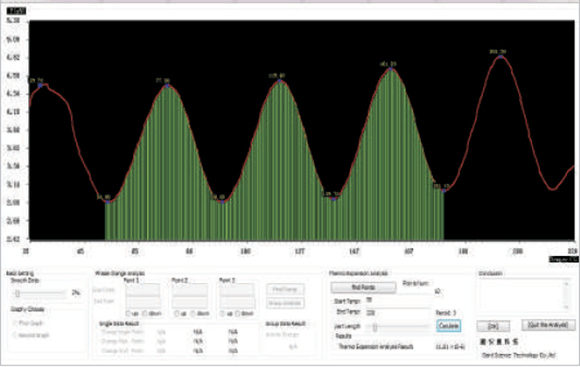
Task: Click the Start Temp input field
Action: coord(398,301)
